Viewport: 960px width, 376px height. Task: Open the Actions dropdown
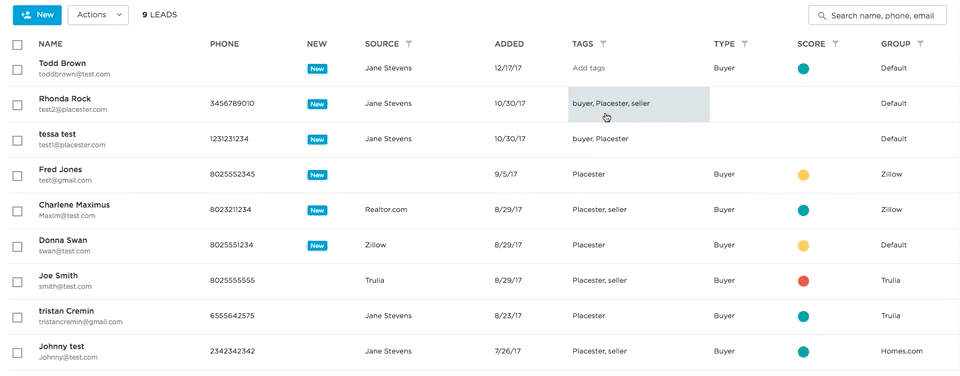[98, 15]
